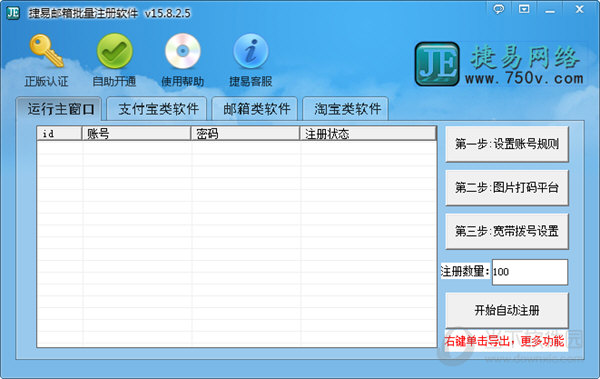
Task: Open the chat bubble feedback icon
Action: coord(499,9)
